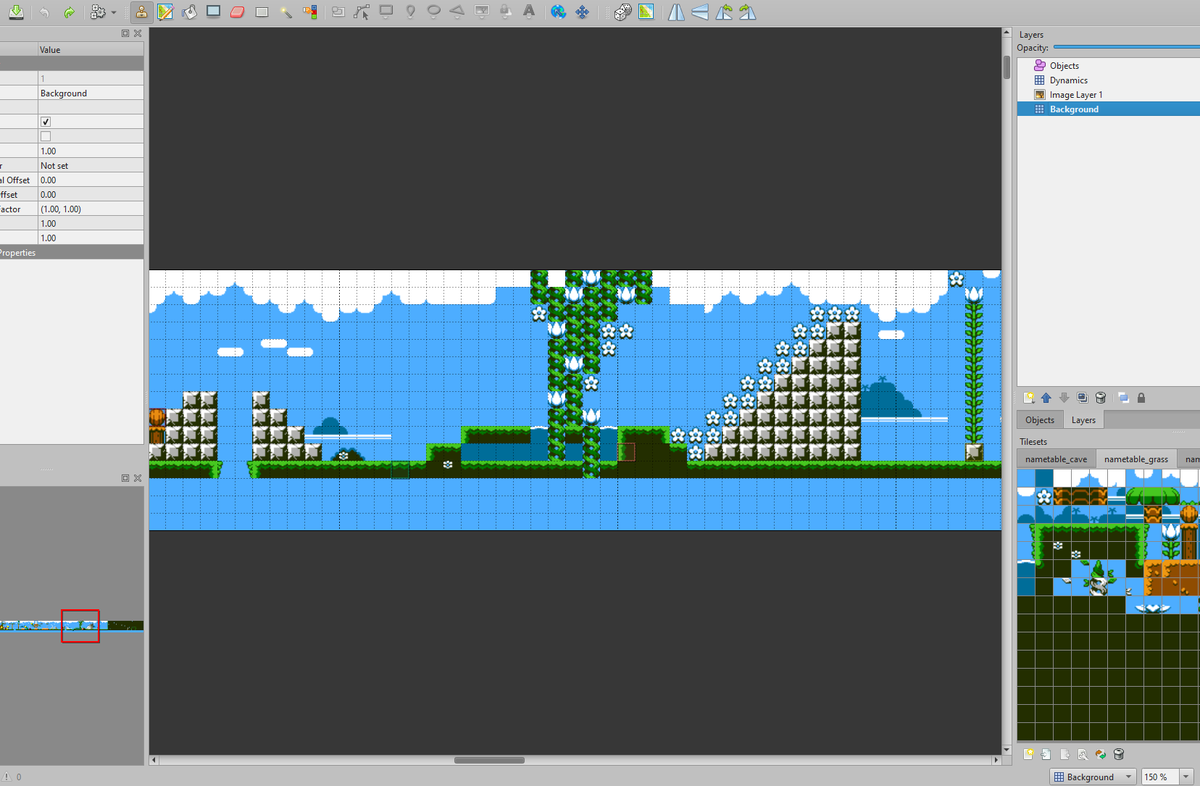
Task: Select the Insert Ellipse tool
Action: coord(434,12)
